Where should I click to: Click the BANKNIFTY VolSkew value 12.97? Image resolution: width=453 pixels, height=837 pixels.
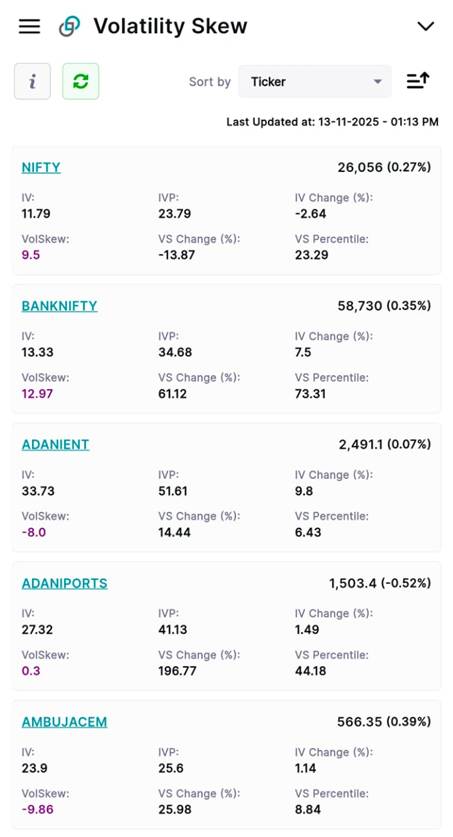click(x=37, y=394)
